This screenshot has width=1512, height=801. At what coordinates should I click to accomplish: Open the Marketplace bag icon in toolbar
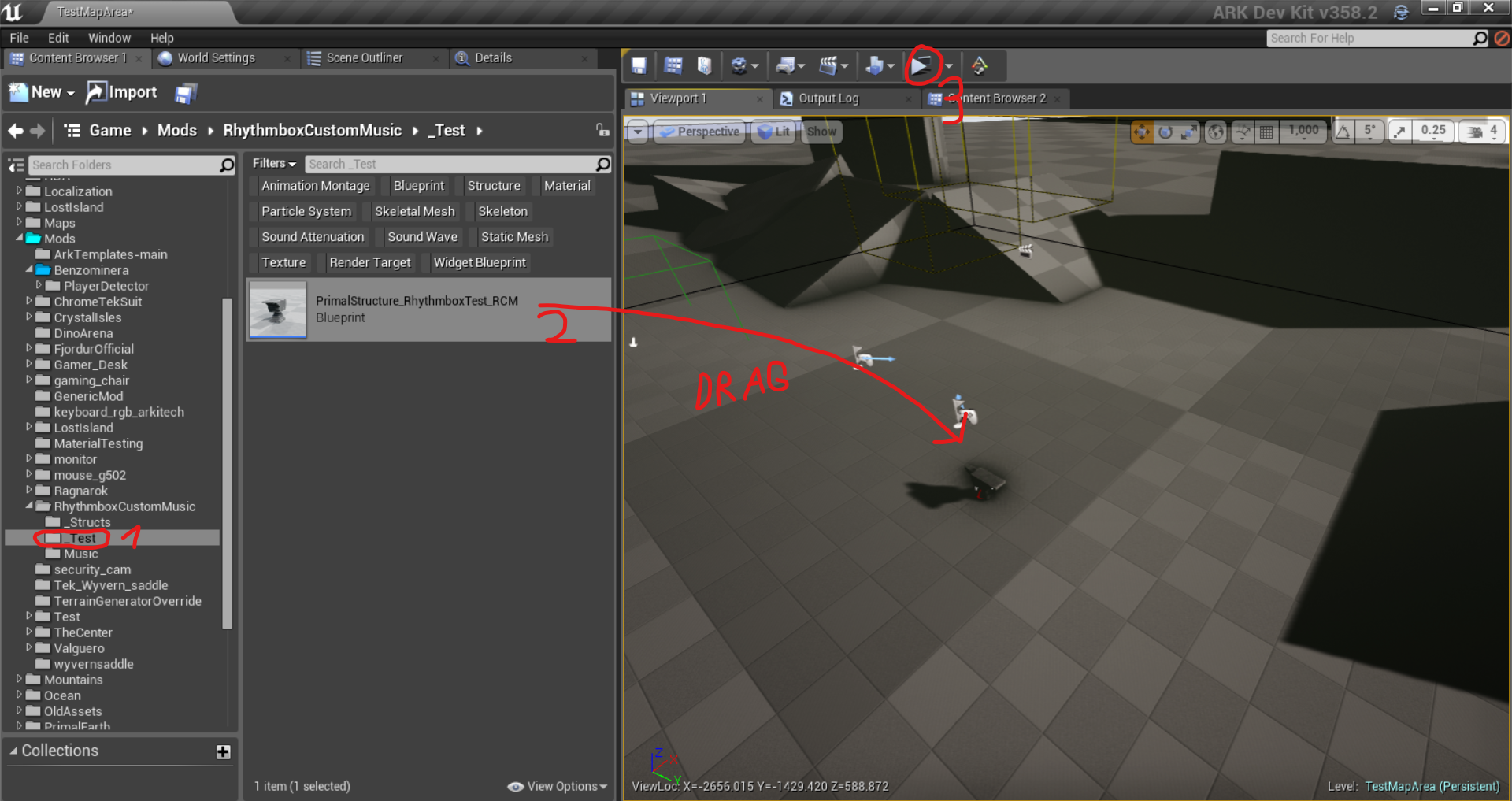[705, 66]
